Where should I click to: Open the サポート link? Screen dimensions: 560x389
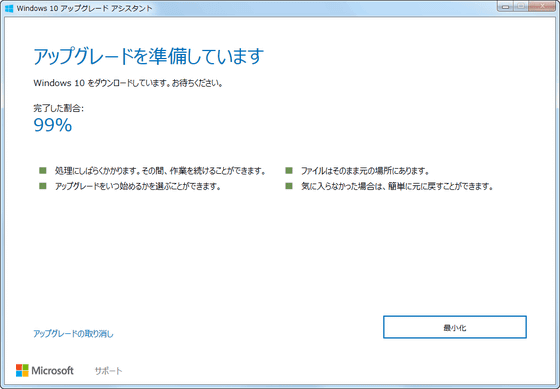[108, 371]
